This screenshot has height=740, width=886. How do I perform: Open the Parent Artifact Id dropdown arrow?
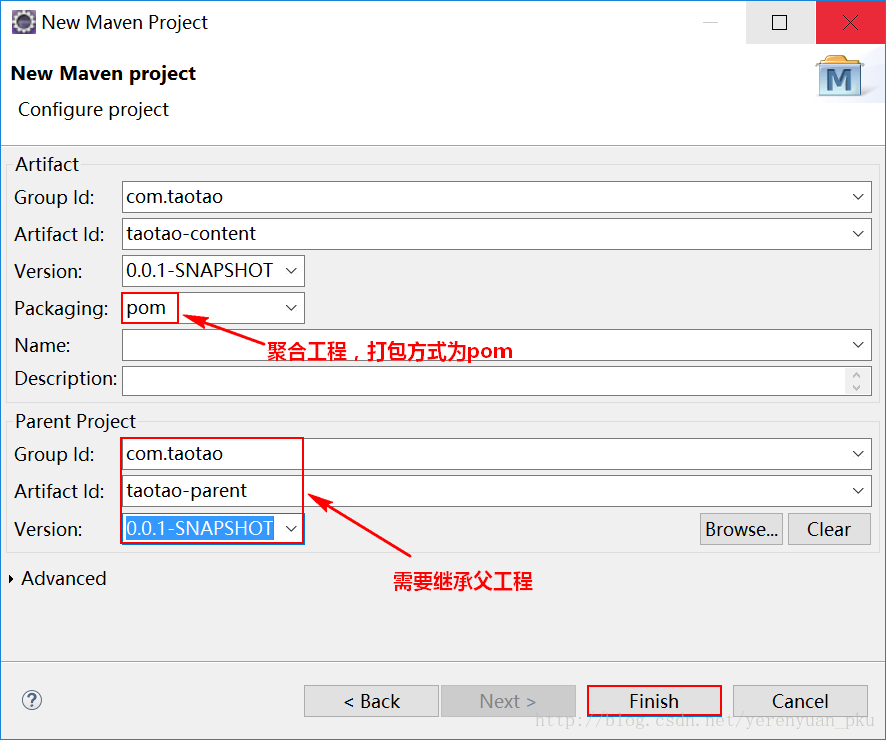858,491
